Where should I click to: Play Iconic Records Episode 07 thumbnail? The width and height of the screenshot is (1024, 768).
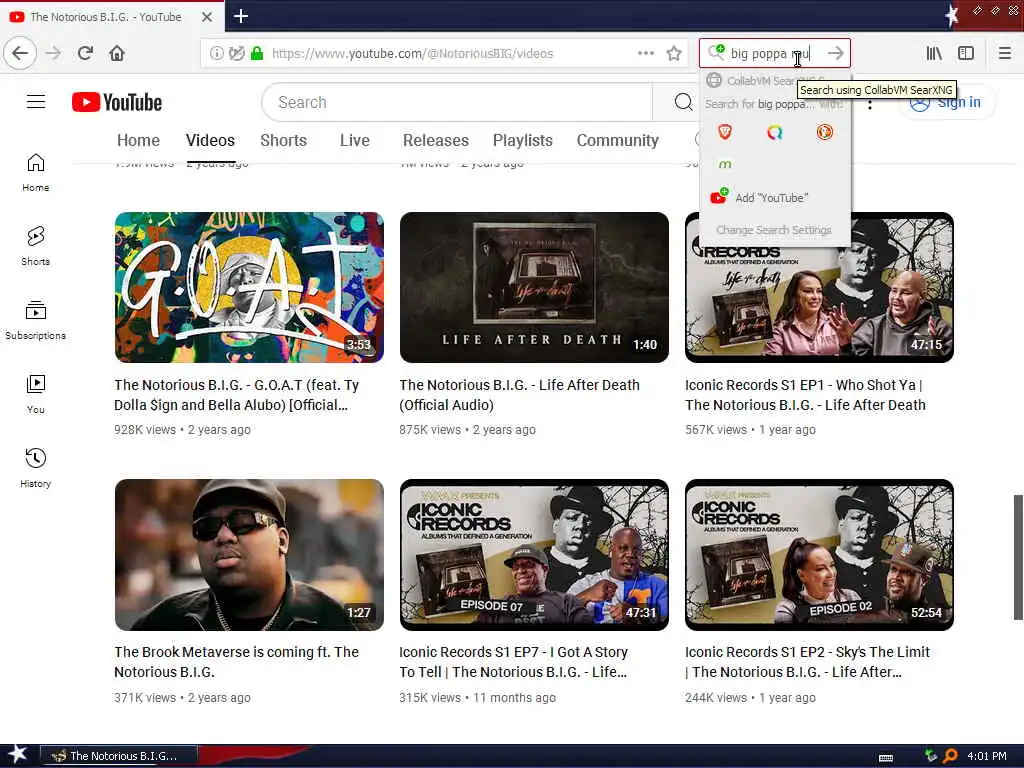[x=534, y=555]
